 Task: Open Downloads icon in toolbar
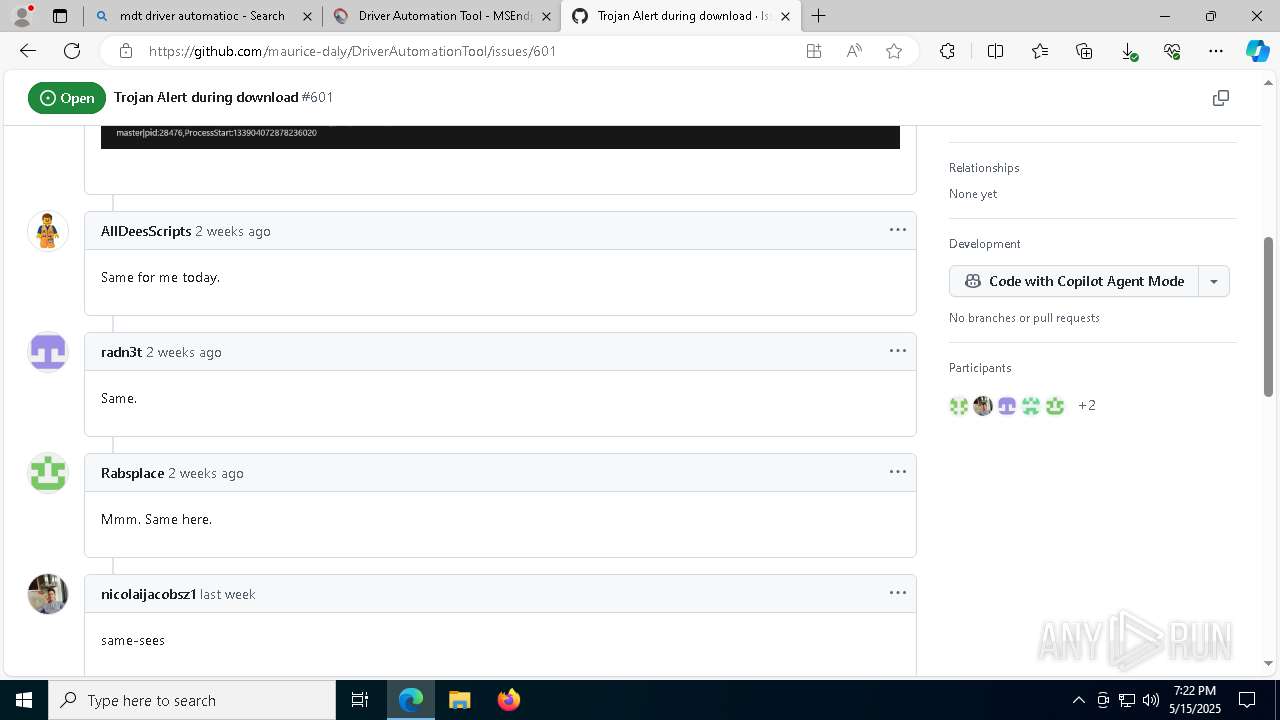pos(1128,51)
